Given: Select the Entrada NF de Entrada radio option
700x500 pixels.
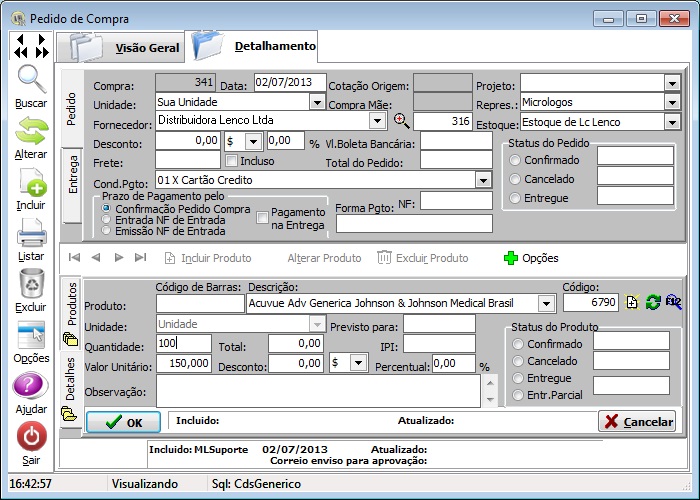Looking at the screenshot, I should pyautogui.click(x=108, y=220).
